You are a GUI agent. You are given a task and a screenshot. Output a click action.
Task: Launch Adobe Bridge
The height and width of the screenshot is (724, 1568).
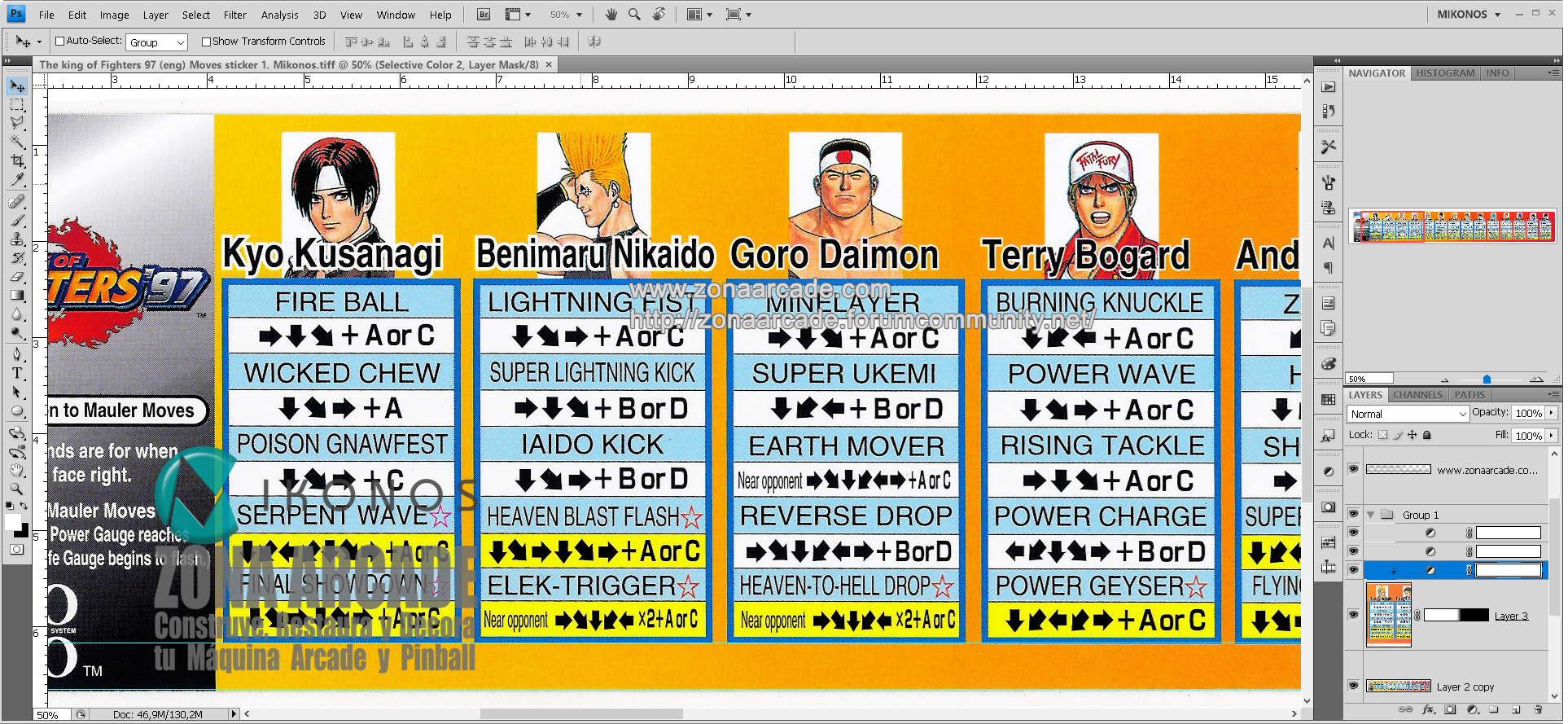pyautogui.click(x=483, y=15)
